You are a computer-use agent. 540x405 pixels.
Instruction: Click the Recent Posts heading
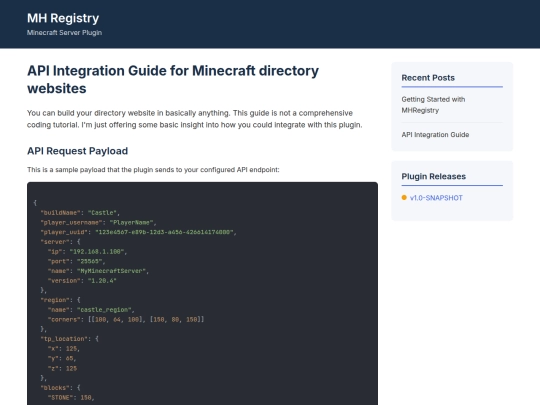428,78
